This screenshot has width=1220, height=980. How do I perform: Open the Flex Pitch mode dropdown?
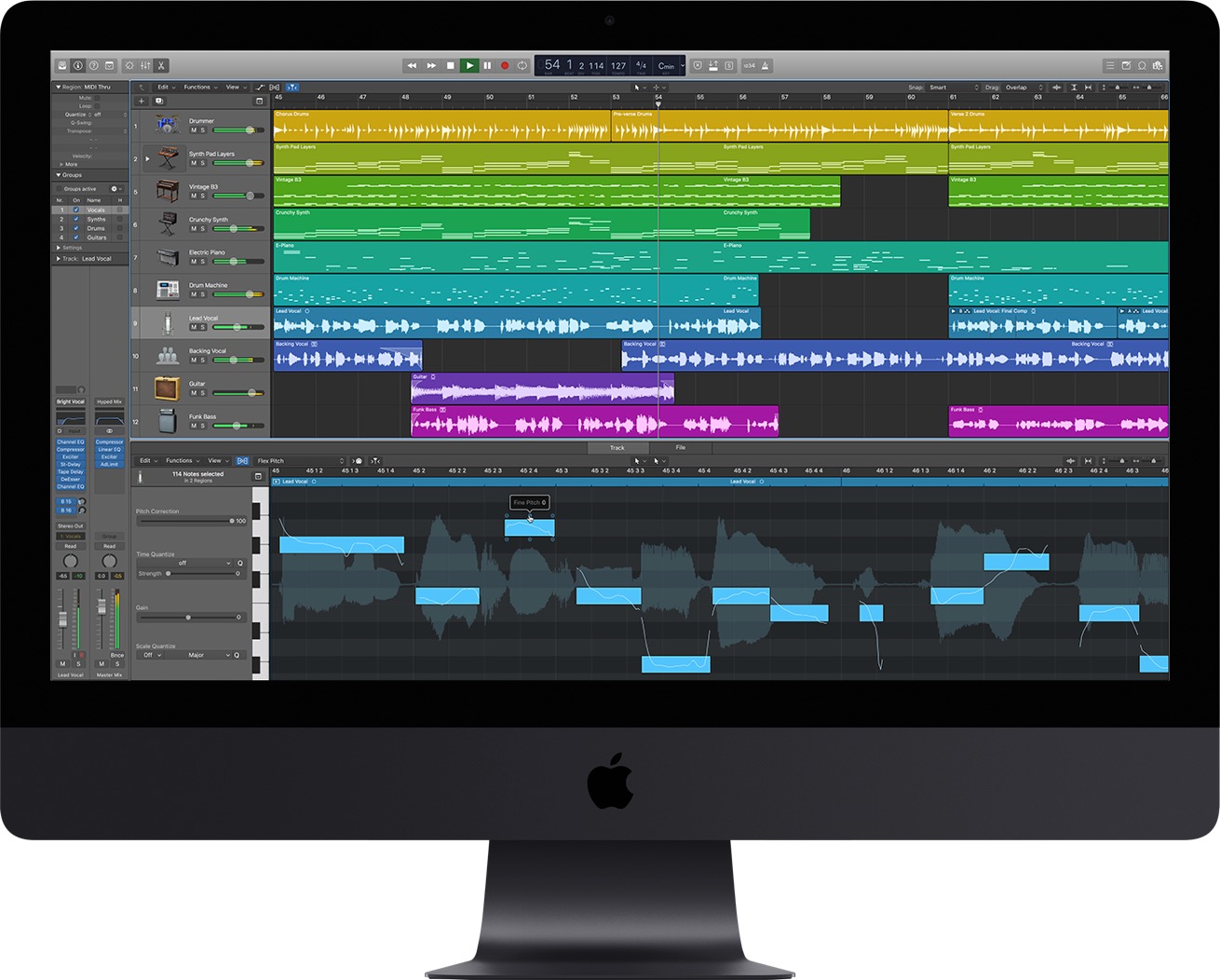click(300, 461)
